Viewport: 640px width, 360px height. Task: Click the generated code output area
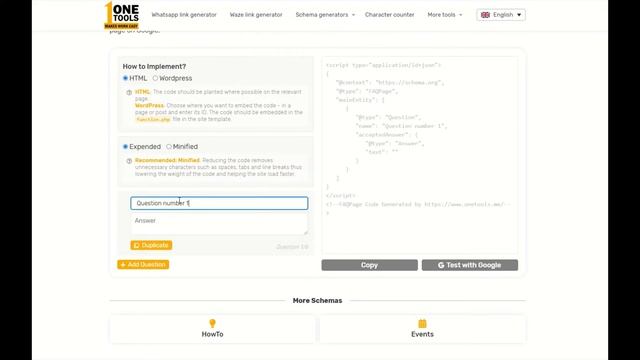point(420,155)
